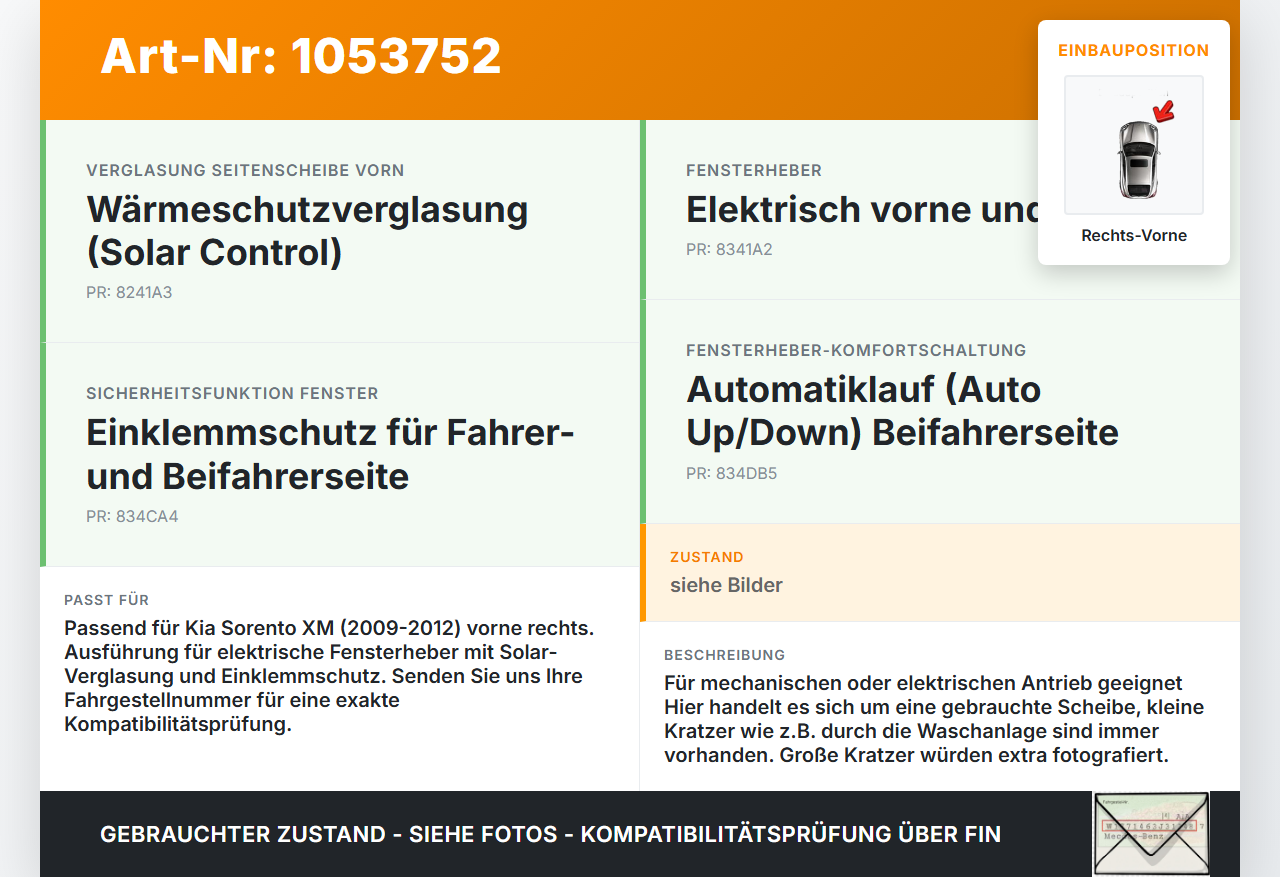Click 'VERGLASUNG SEITENSCHEIBE VORN' label

(245, 171)
